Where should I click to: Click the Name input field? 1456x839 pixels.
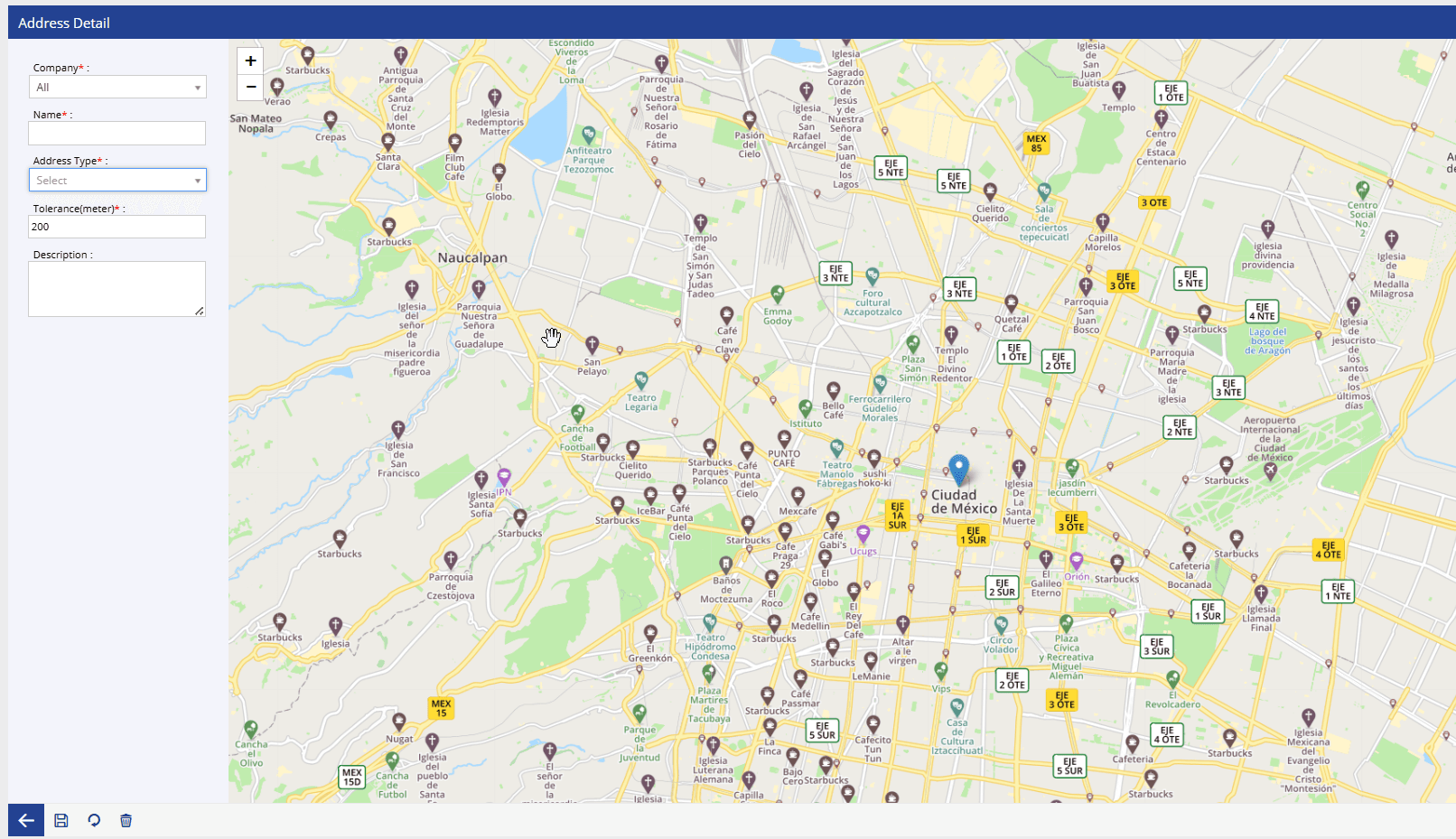pyautogui.click(x=117, y=134)
